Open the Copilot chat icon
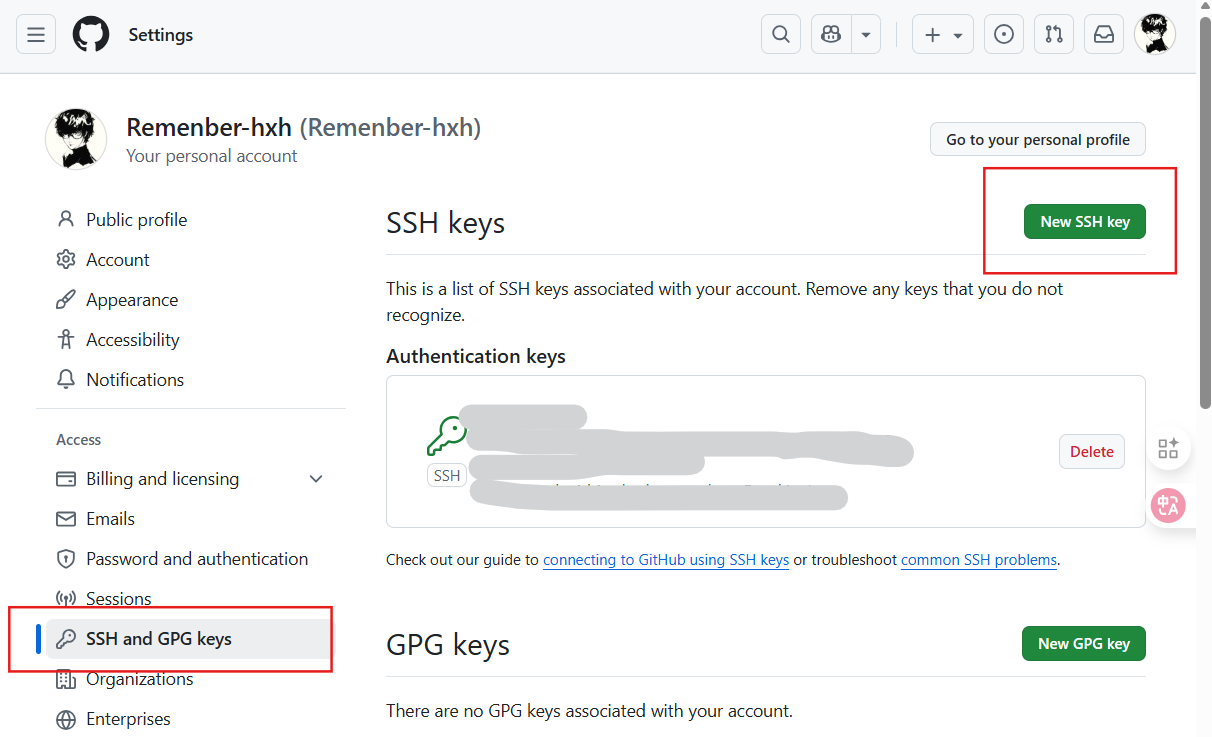Image resolution: width=1212 pixels, height=737 pixels. [830, 34]
